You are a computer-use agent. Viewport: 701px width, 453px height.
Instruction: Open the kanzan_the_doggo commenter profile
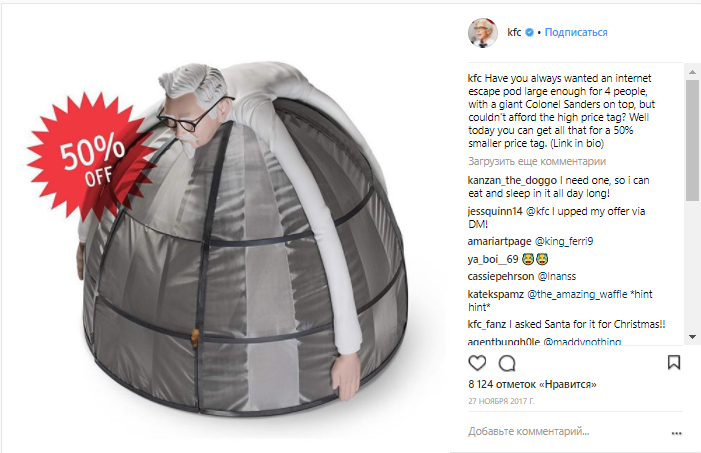click(512, 180)
